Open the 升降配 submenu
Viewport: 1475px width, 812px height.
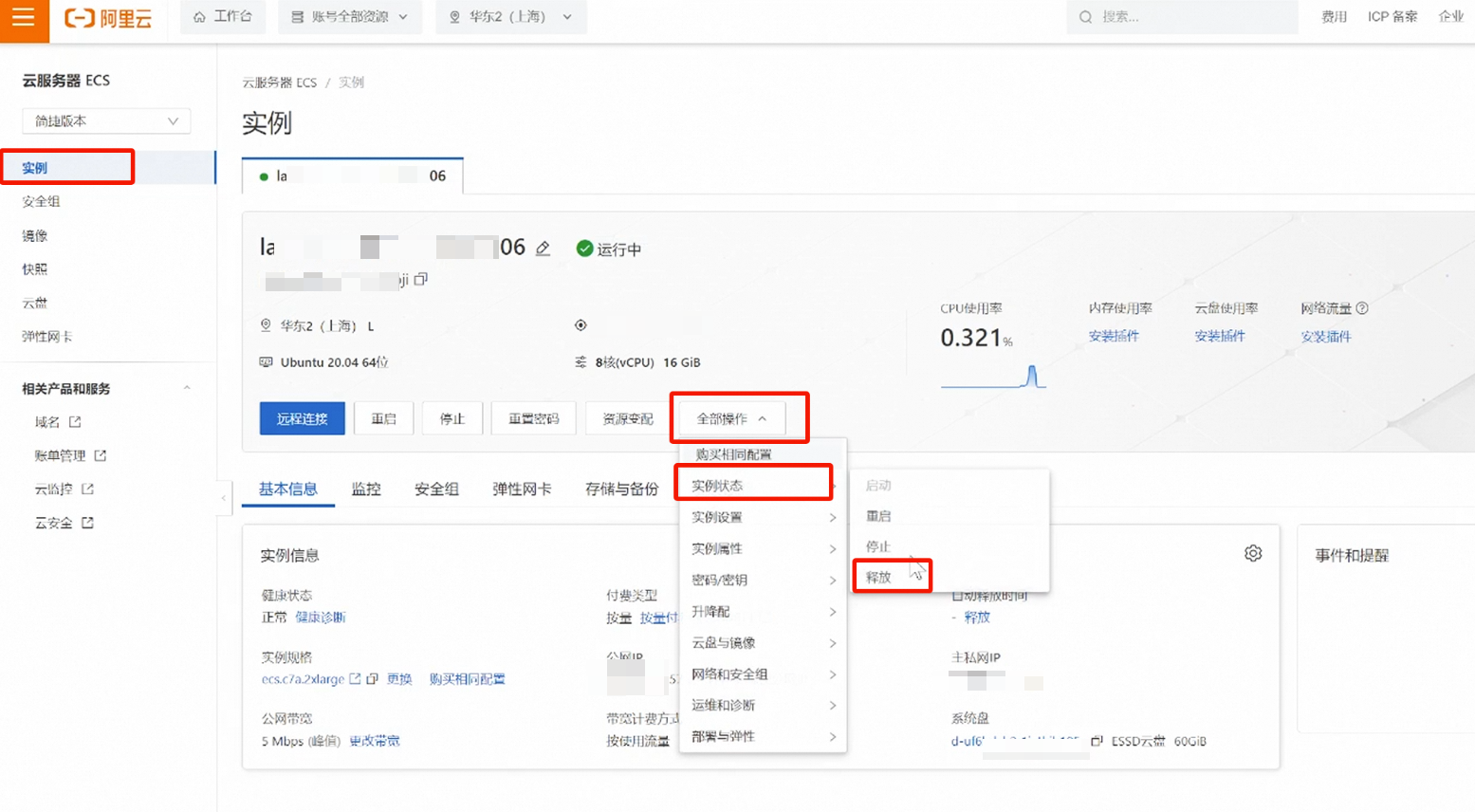pos(763,611)
